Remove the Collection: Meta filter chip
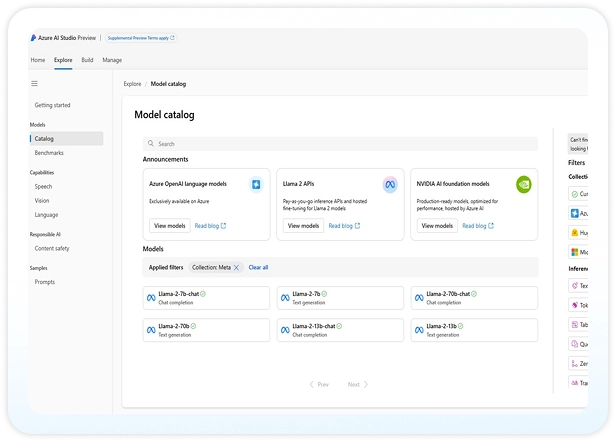Image resolution: width=616 pixels, height=442 pixels. (236, 267)
